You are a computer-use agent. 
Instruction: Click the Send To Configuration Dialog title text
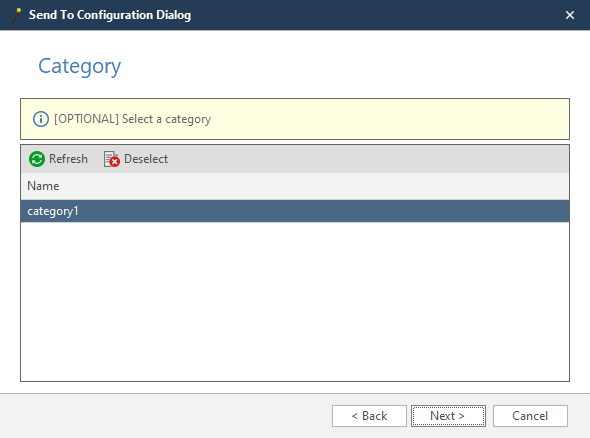[x=110, y=15]
